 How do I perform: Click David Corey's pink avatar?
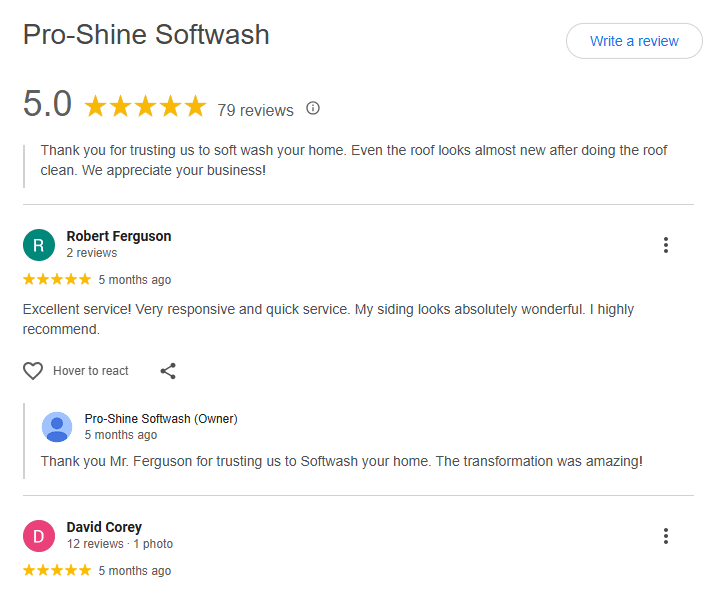coord(39,536)
